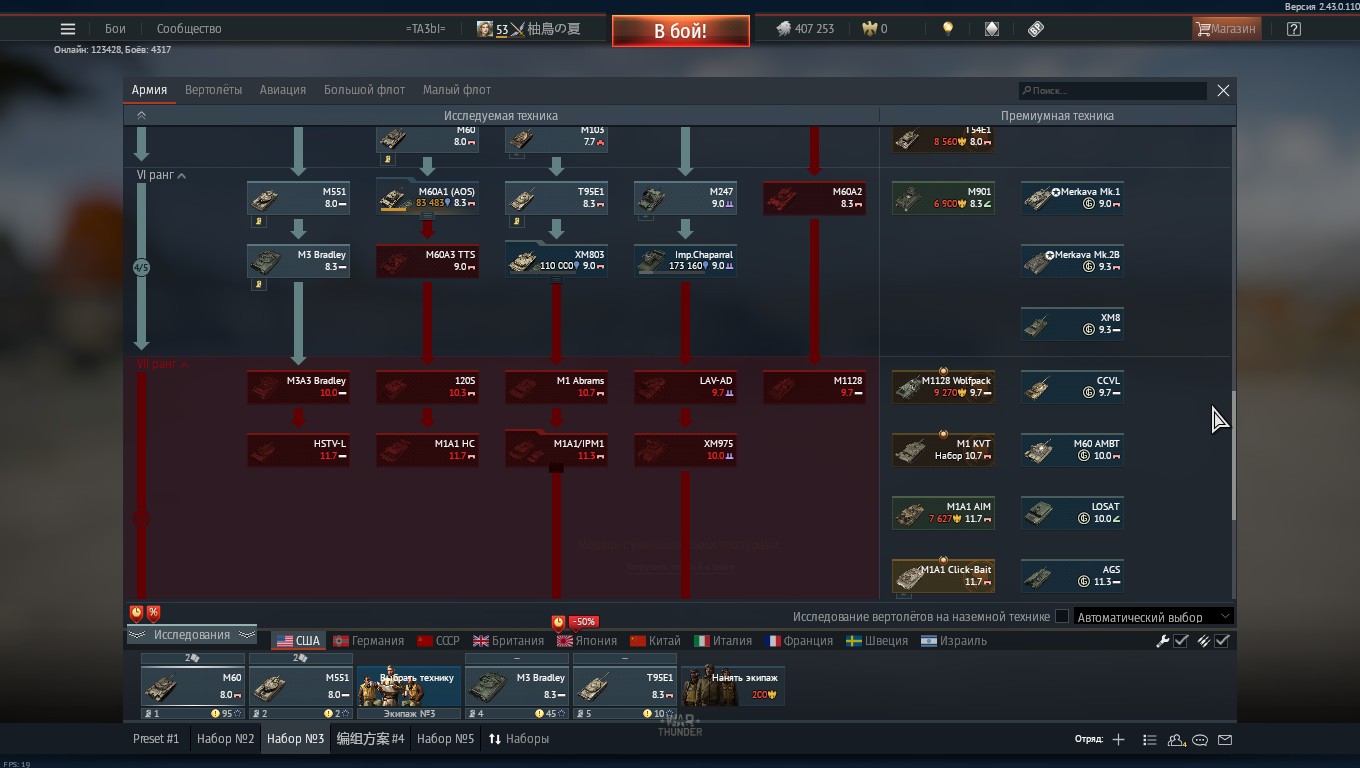
Task: Select the XM803 vehicle card
Action: 556,261
